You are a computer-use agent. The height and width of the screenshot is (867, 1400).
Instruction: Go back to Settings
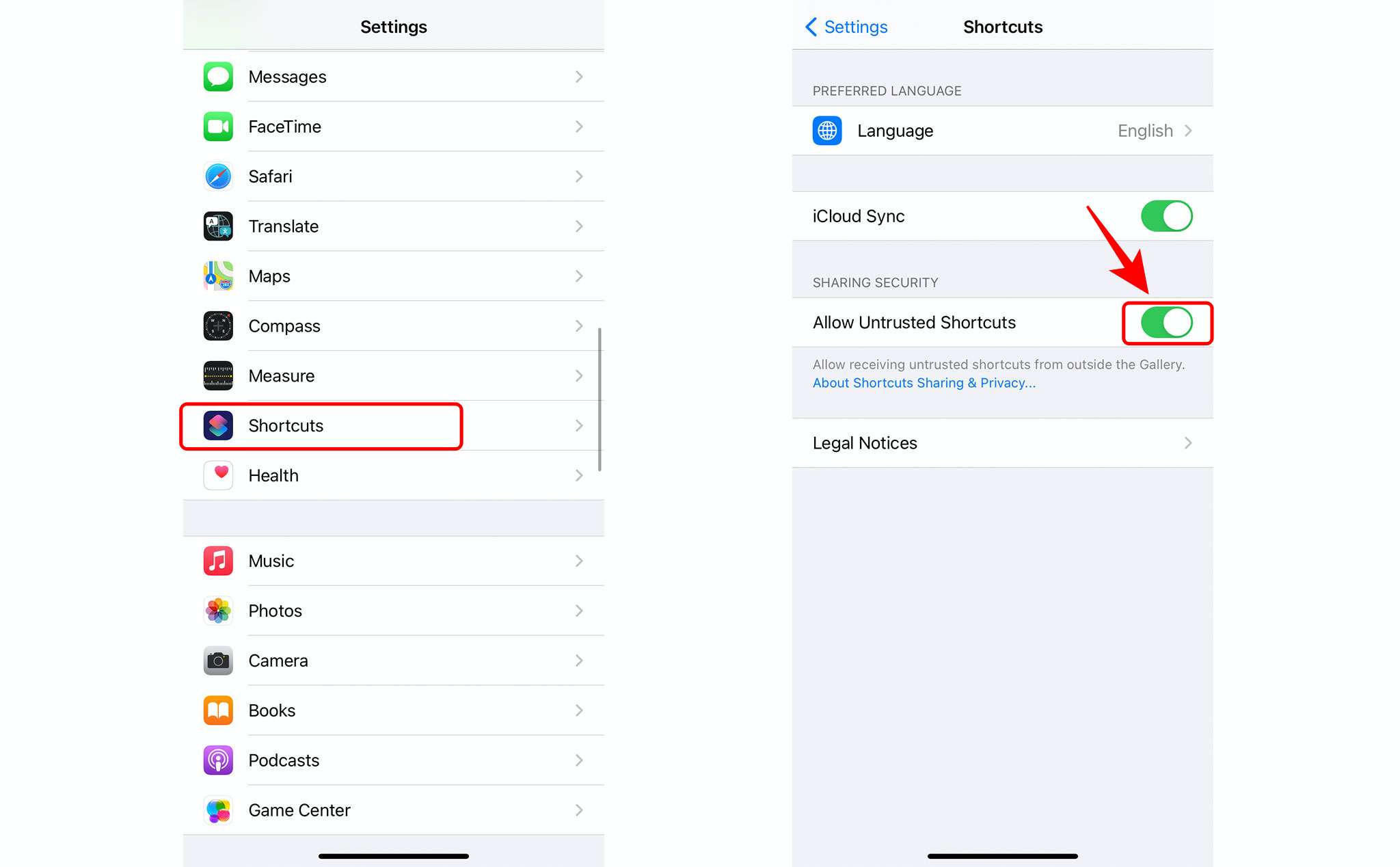click(846, 27)
